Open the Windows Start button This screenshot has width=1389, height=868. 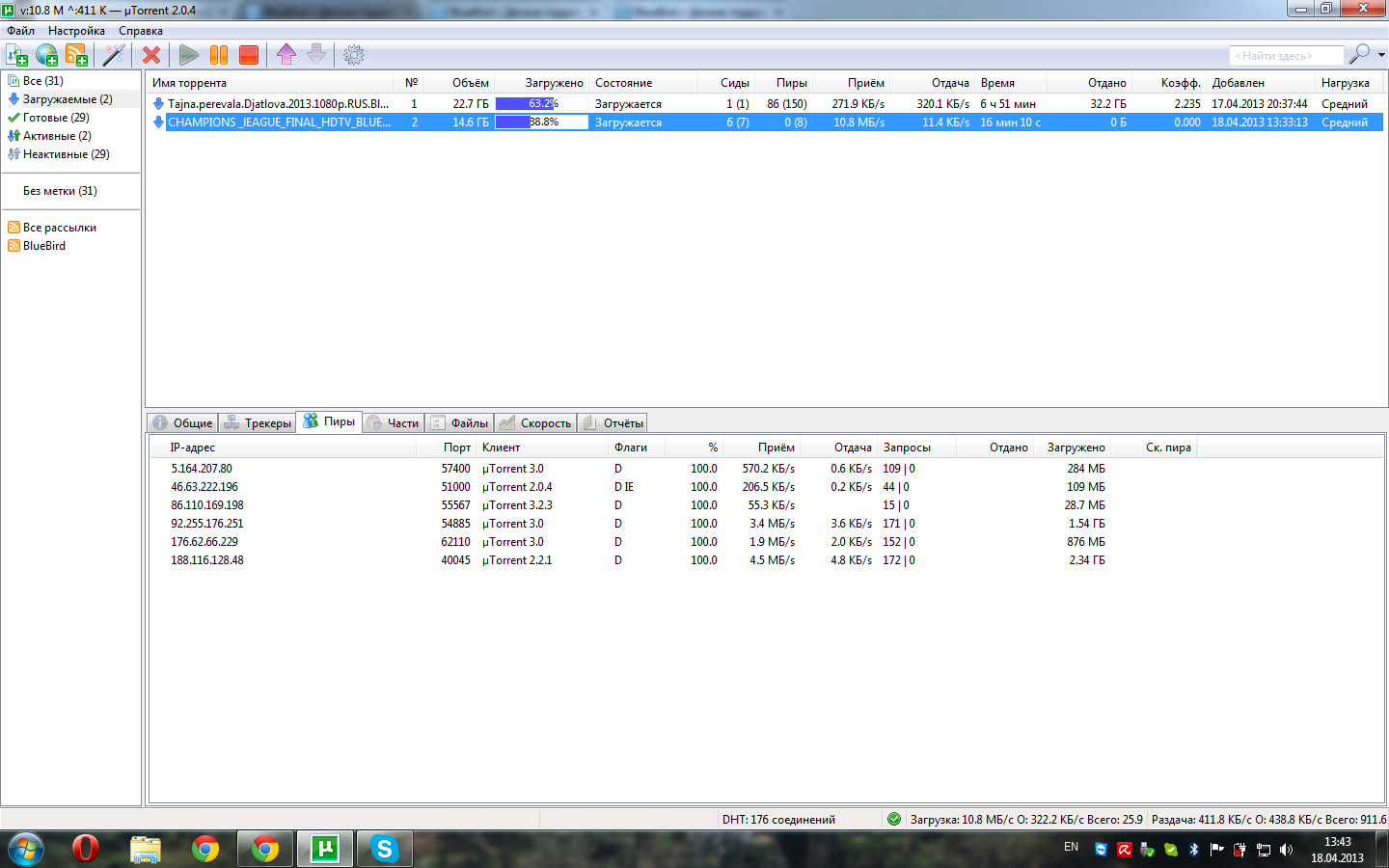point(26,850)
